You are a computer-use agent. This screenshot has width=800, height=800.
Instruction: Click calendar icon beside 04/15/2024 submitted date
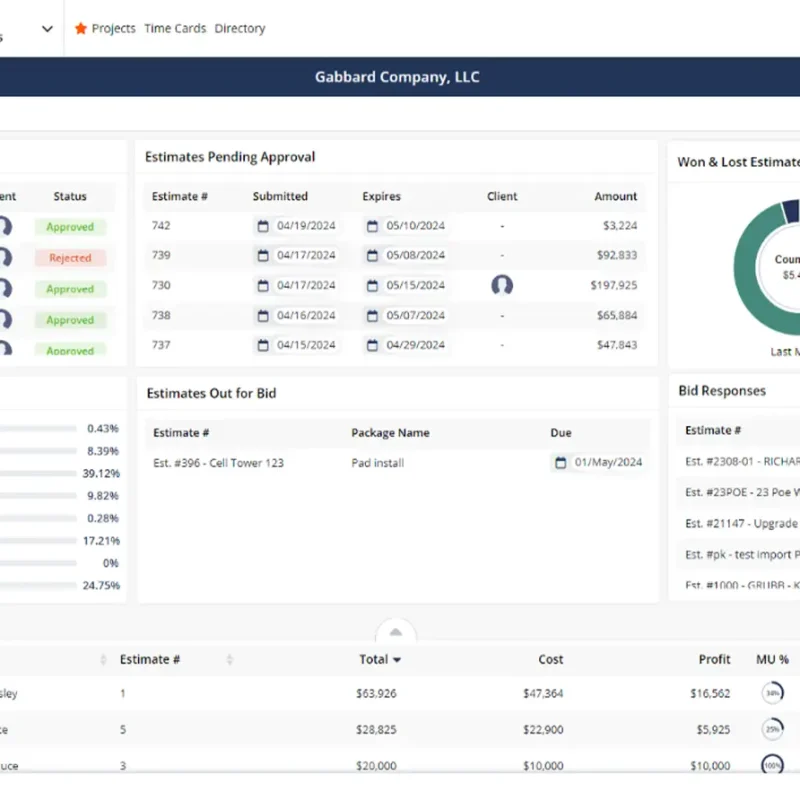(263, 345)
